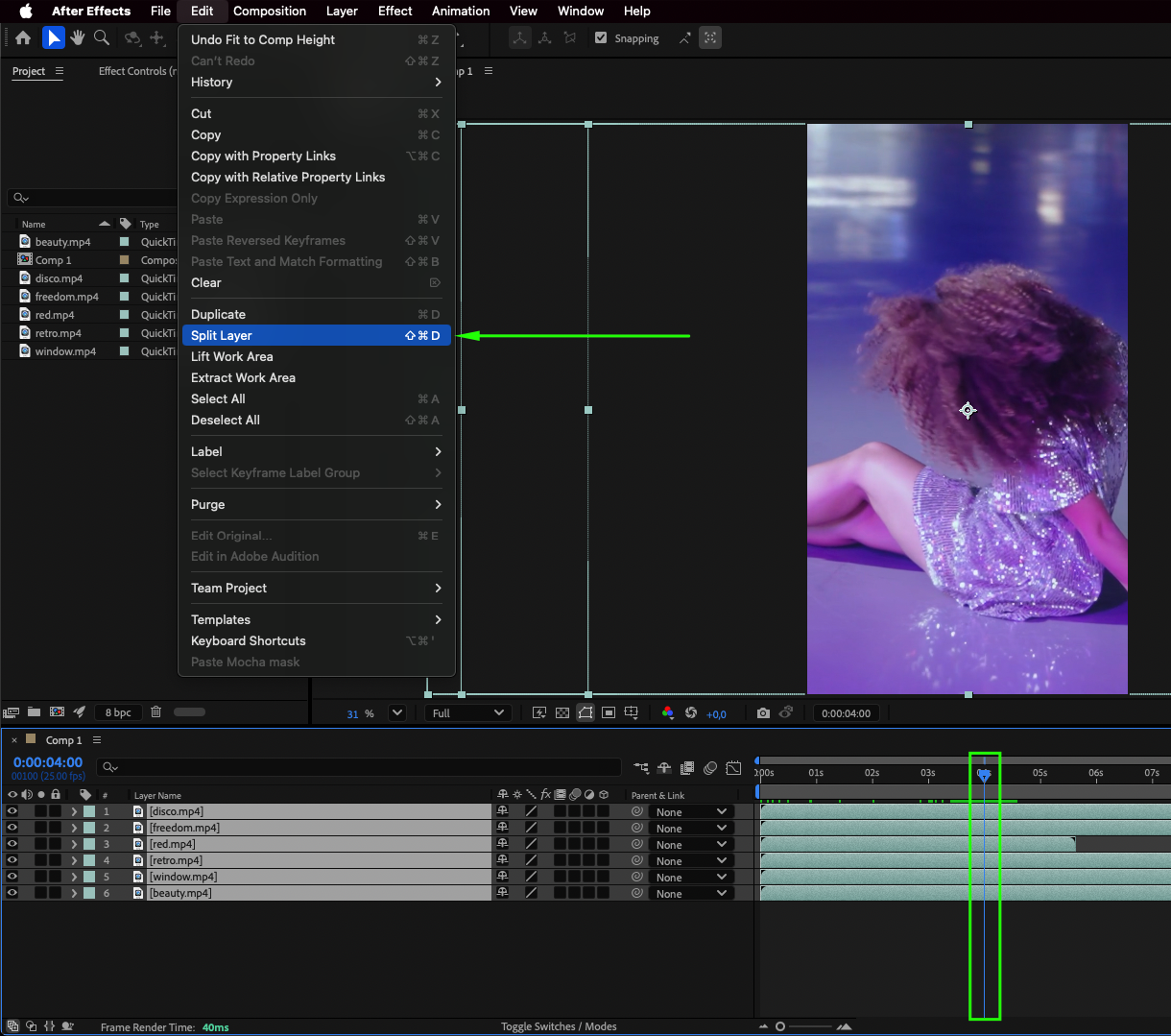1171x1036 pixels.
Task: Enable Frame Blending for timeline layers
Action: (x=687, y=768)
